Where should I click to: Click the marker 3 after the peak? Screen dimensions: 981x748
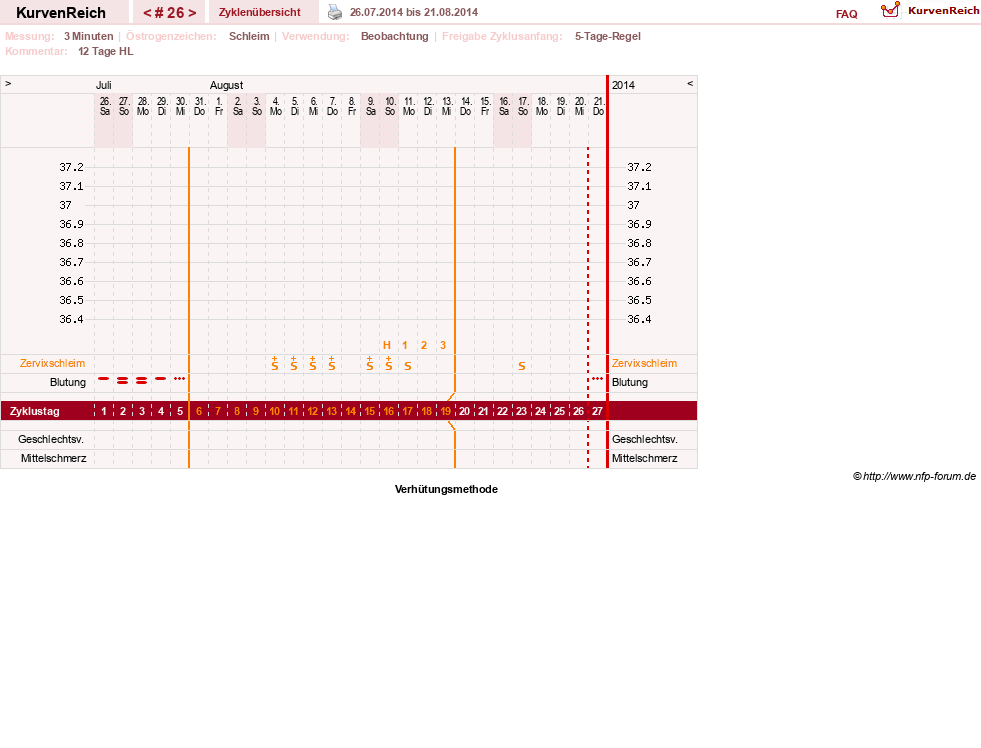pos(443,345)
